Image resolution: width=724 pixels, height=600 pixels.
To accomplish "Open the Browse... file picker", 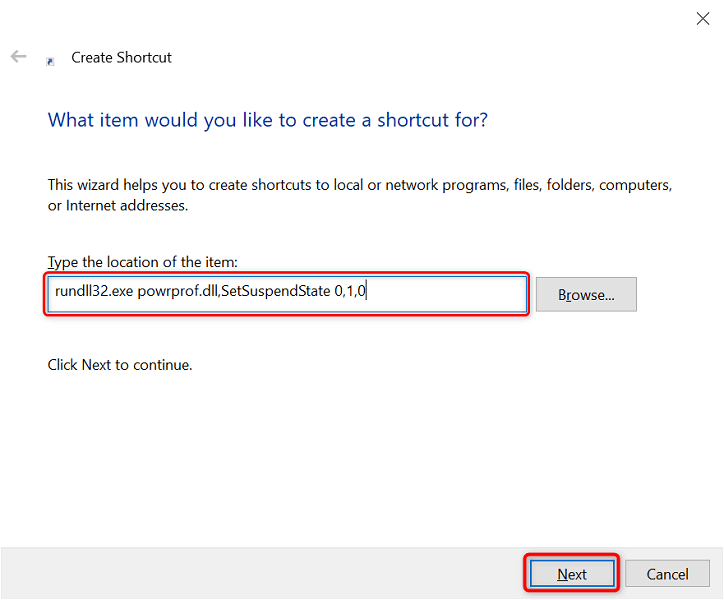I will 586,295.
